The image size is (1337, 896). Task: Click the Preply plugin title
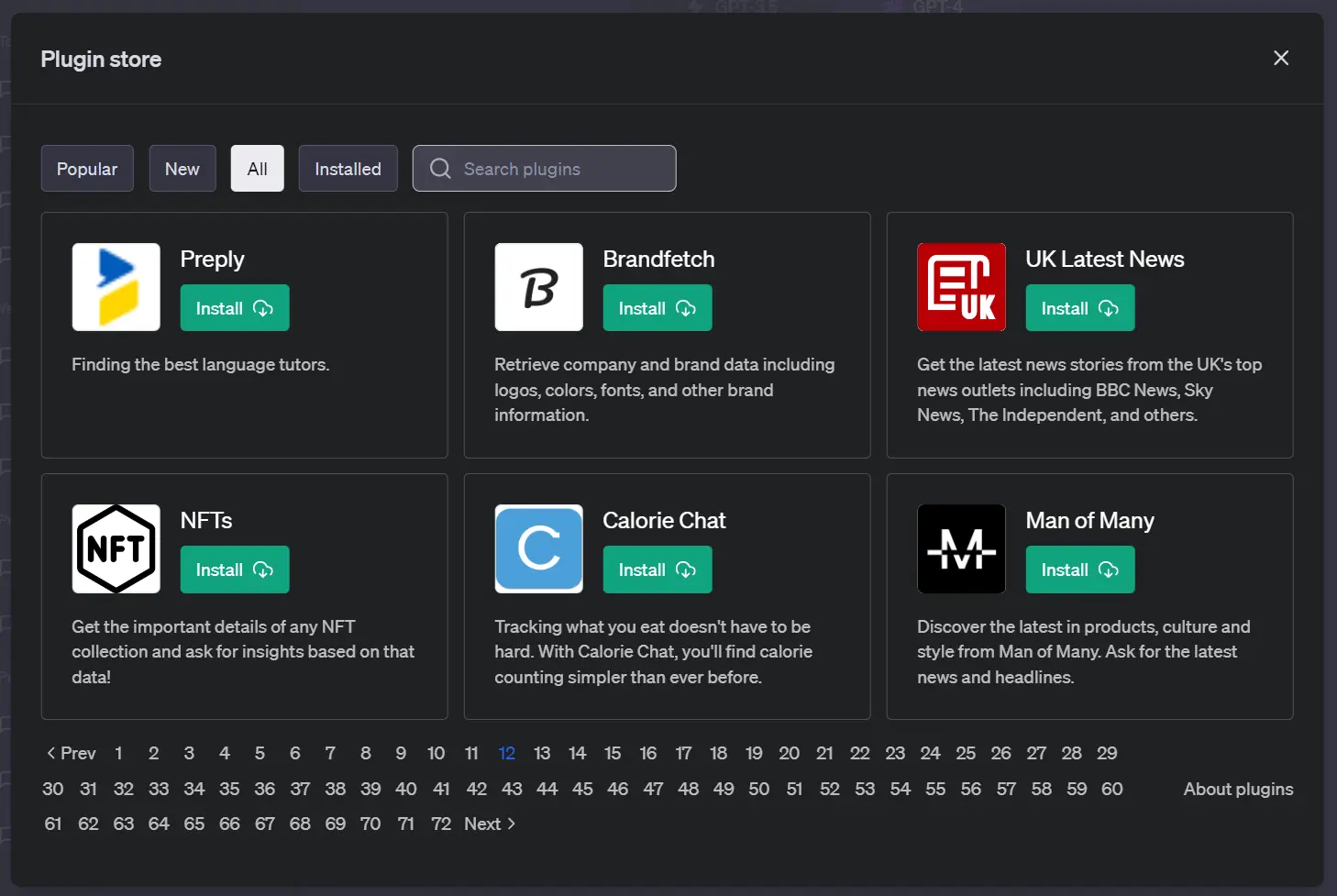tap(213, 260)
